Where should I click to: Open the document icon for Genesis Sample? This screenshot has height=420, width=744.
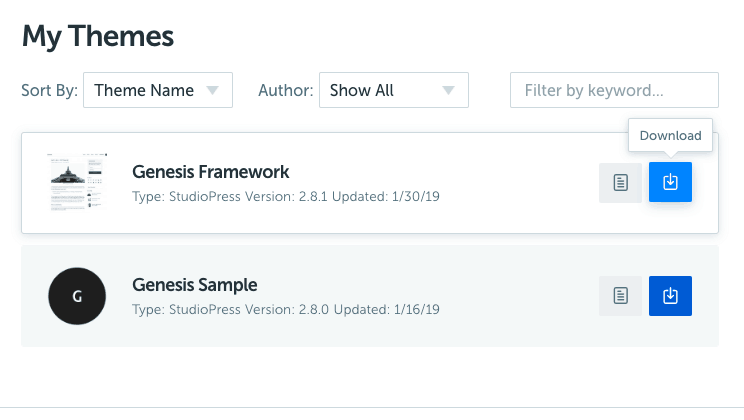620,296
